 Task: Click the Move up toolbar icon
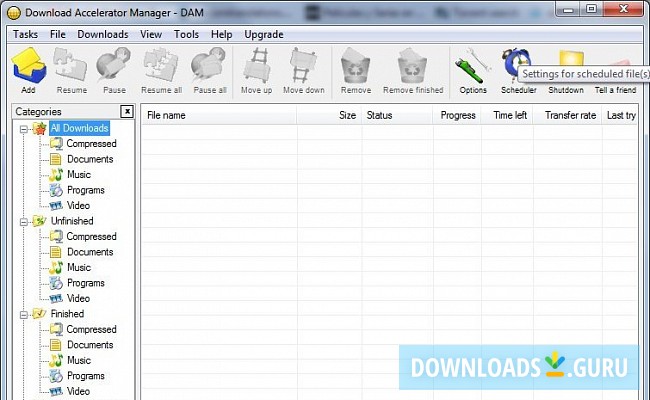[x=257, y=65]
